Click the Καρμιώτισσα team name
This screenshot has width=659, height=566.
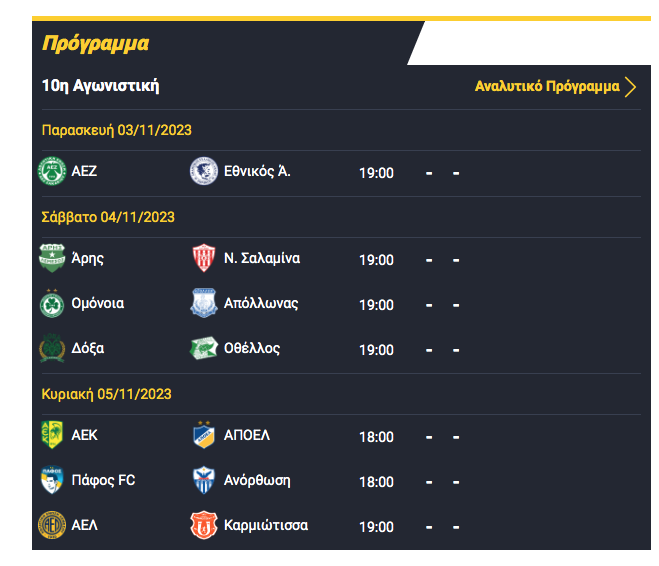266,525
